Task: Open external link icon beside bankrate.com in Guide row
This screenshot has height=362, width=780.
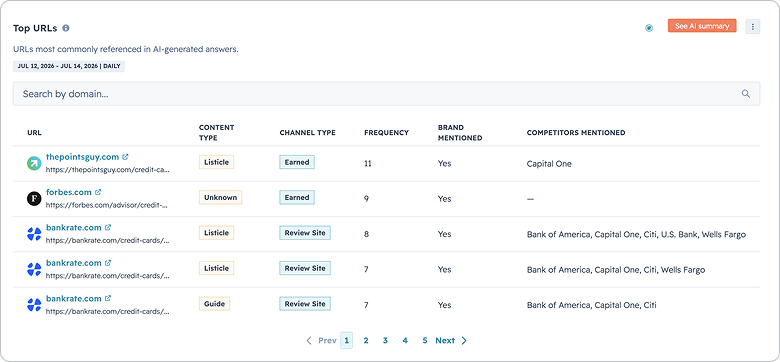Action: click(x=108, y=298)
